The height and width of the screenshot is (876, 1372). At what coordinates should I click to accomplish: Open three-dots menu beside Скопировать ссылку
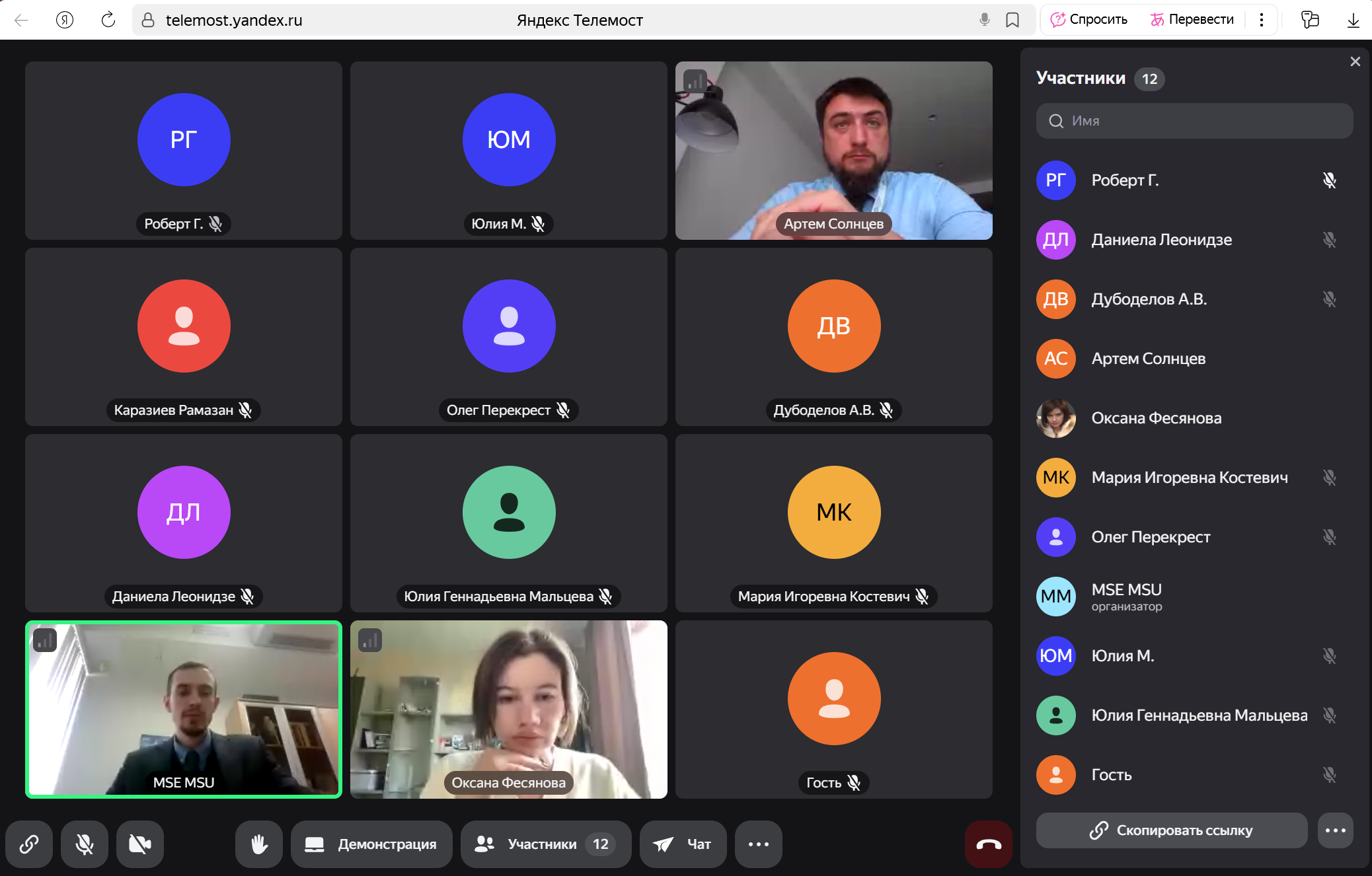pos(1335,830)
